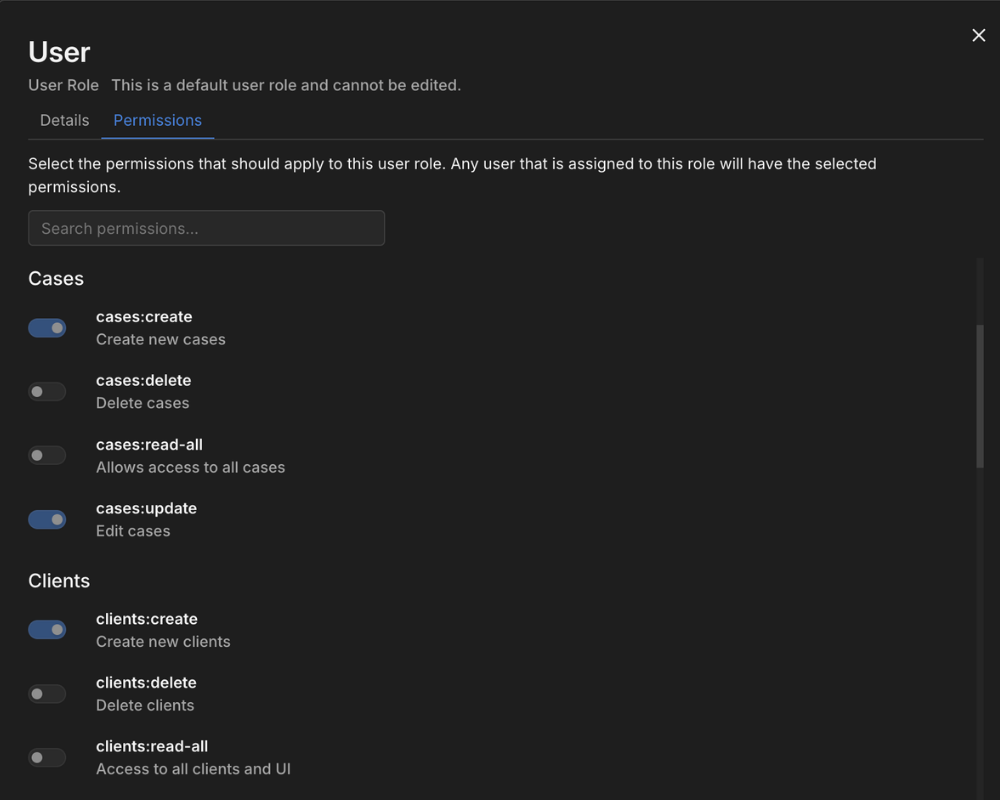The width and height of the screenshot is (1000, 800).
Task: Enable the clients:delete toggle
Action: click(x=47, y=693)
